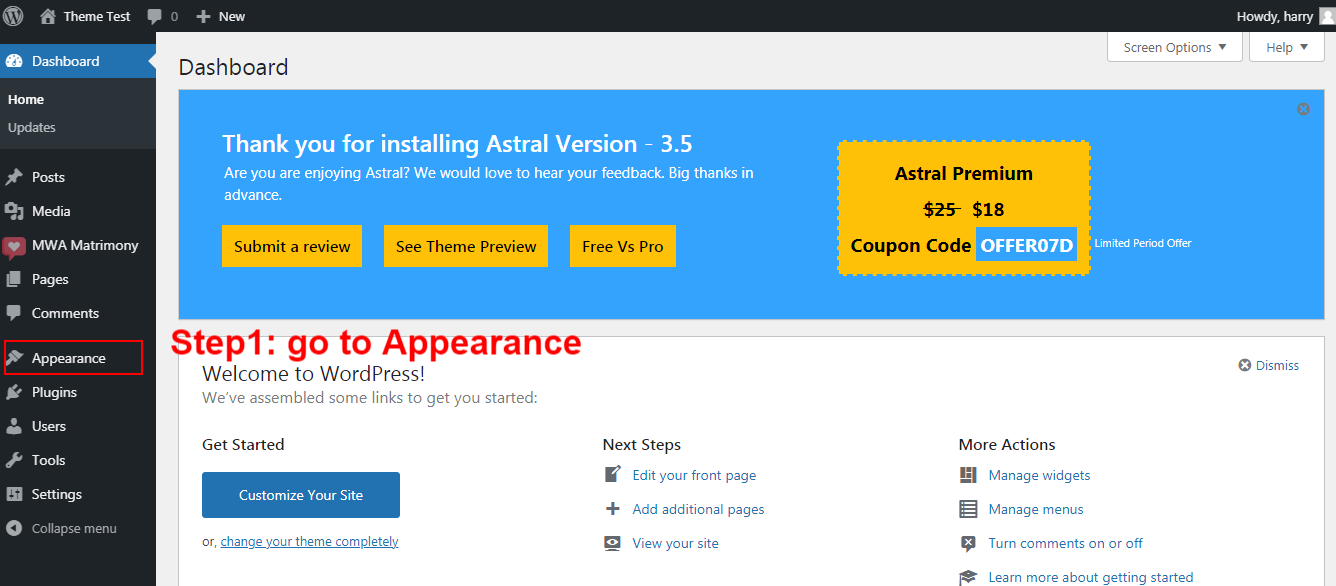
Task: Open Manage menus link
Action: coord(1036,509)
